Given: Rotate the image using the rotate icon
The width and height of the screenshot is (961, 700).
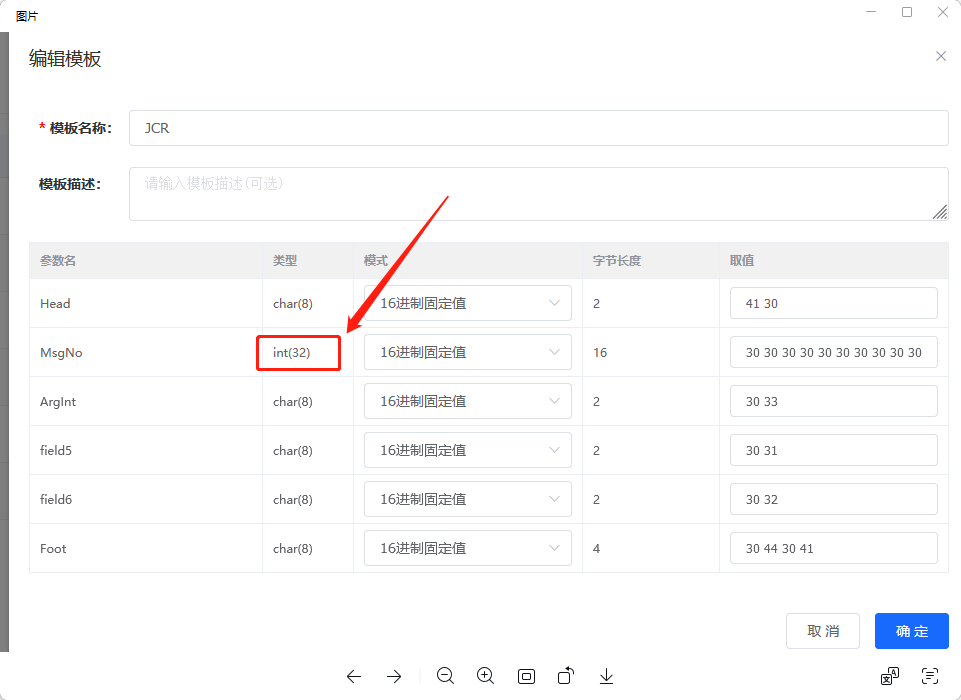Looking at the screenshot, I should point(566,676).
